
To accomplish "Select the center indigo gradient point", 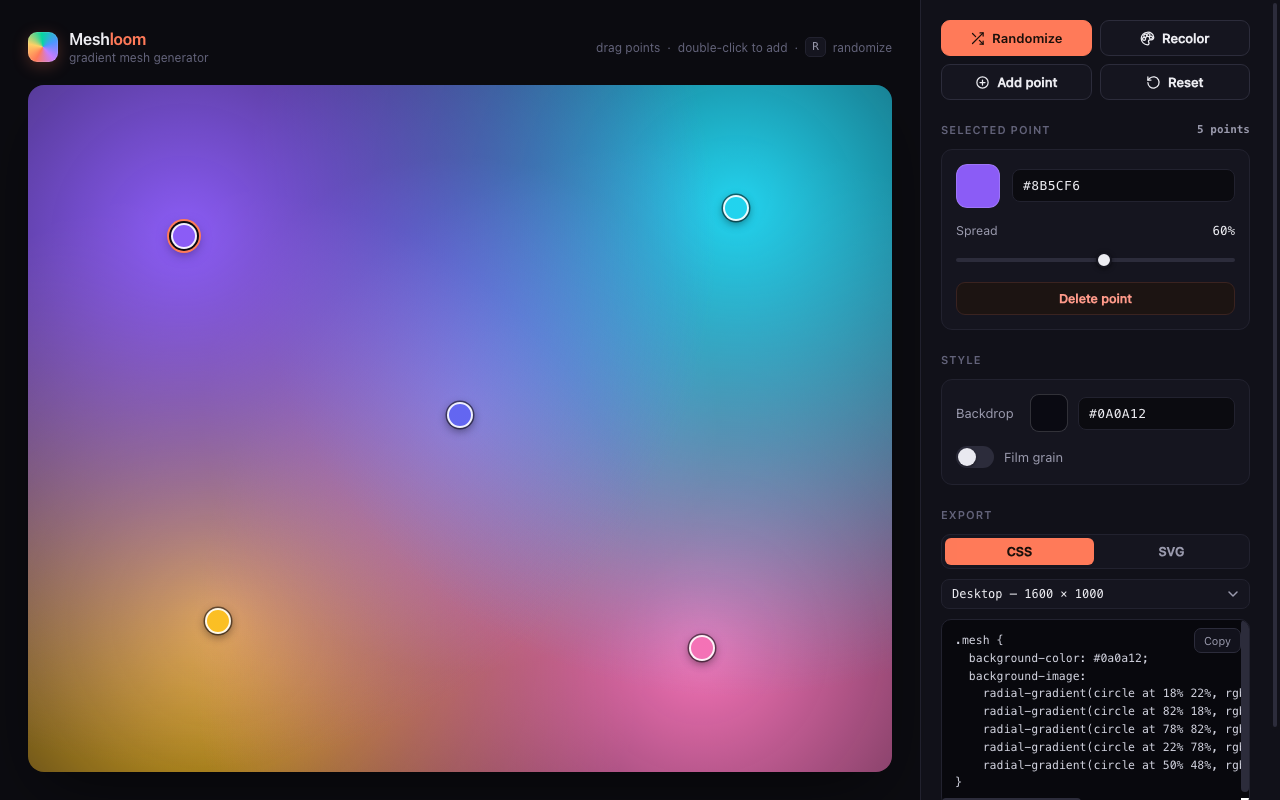I will pyautogui.click(x=460, y=415).
